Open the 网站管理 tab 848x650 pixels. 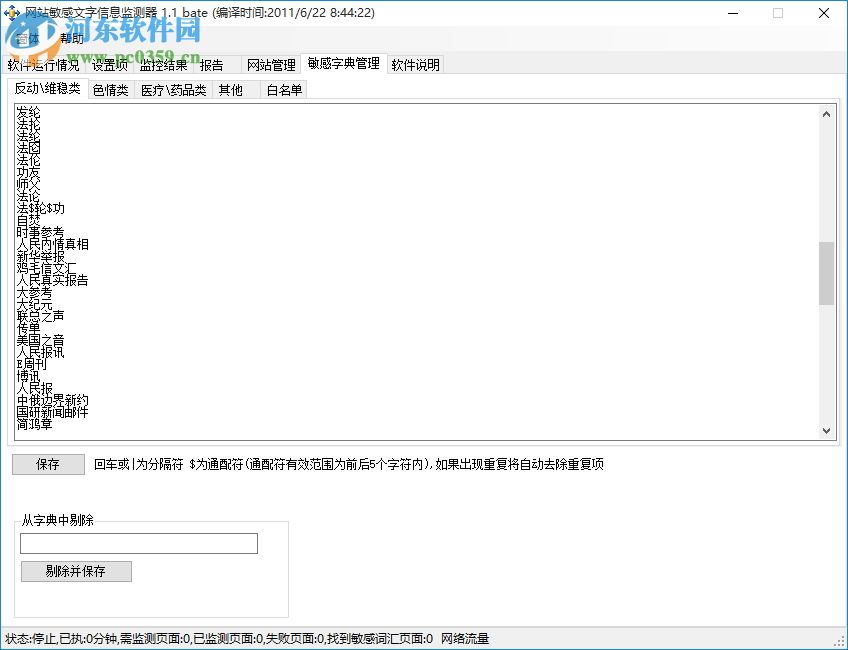(270, 64)
